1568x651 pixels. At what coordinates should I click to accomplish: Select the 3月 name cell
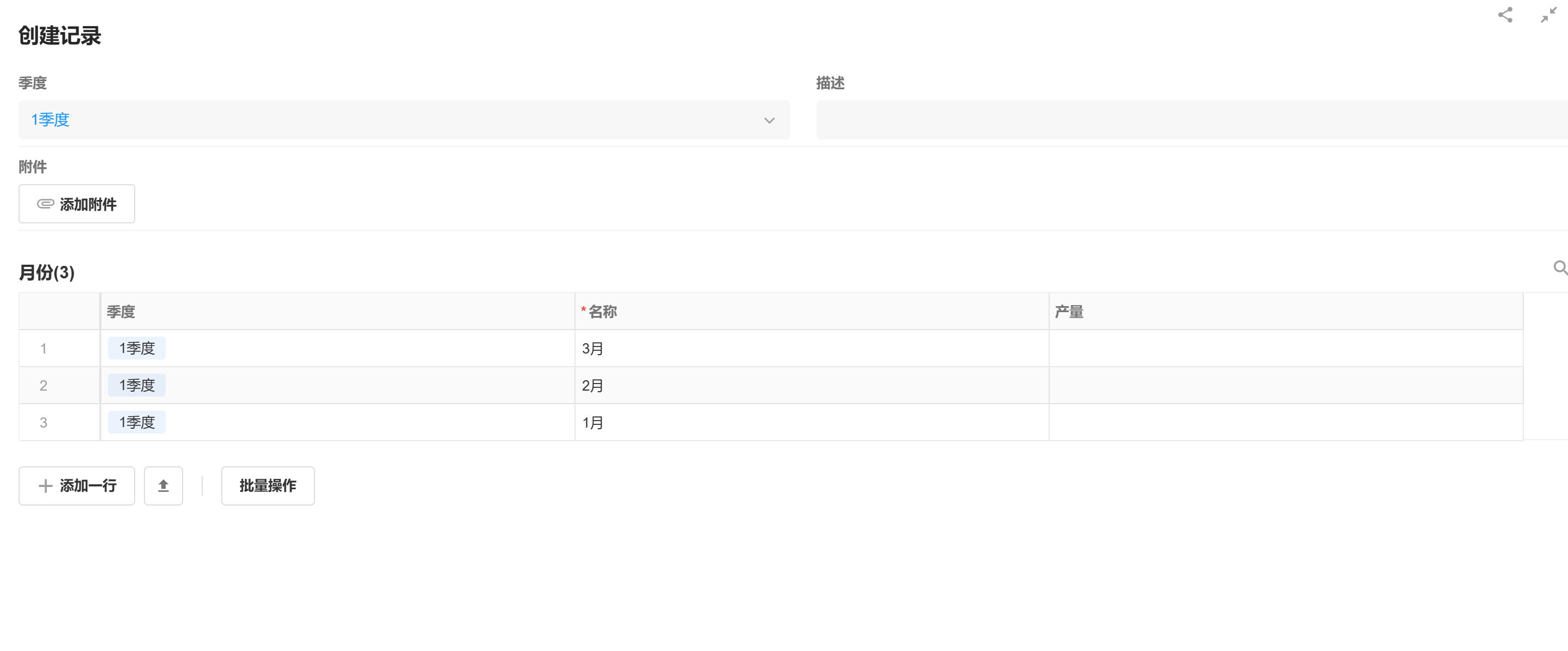[x=811, y=349]
